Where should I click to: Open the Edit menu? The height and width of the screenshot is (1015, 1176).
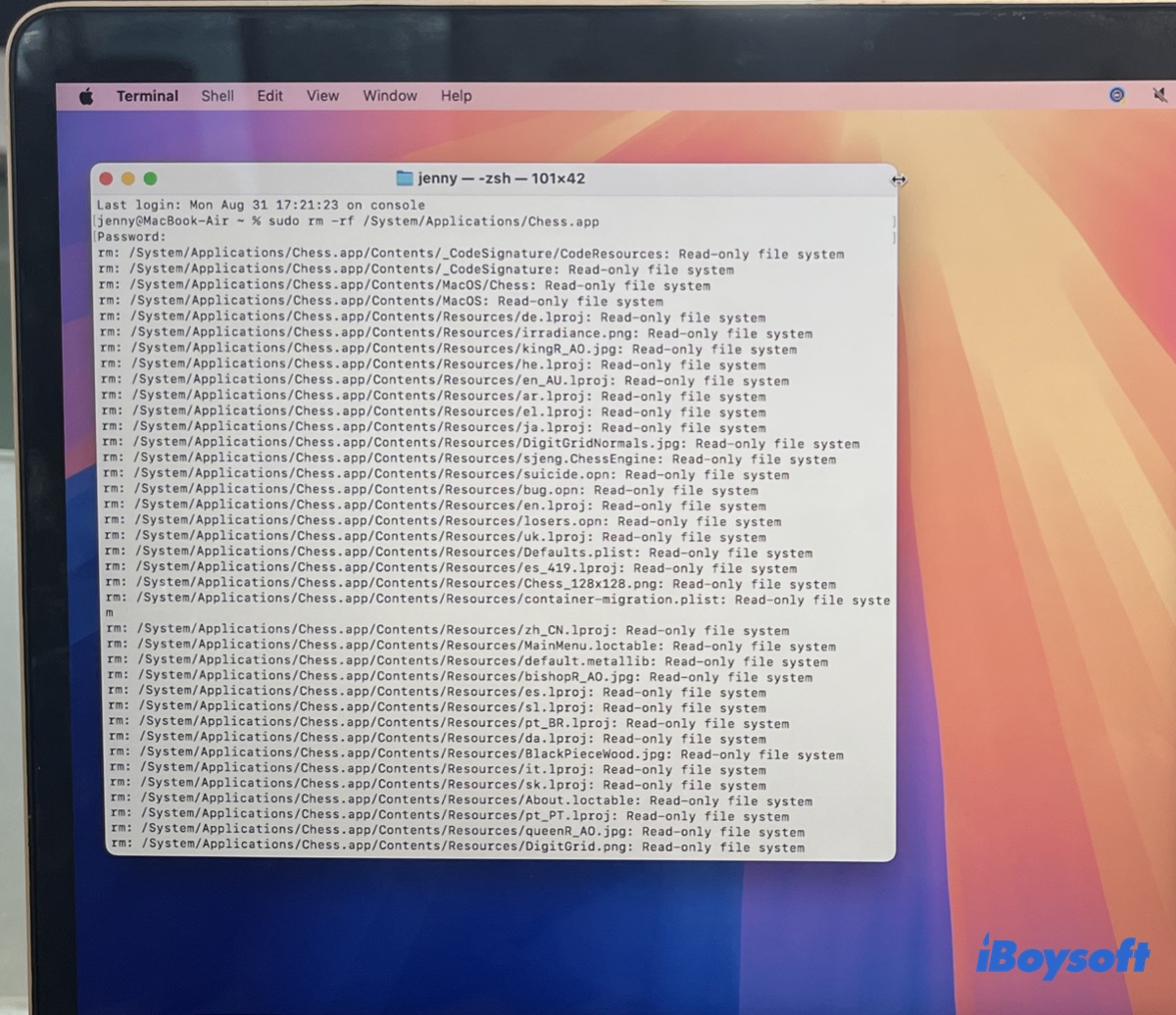269,96
